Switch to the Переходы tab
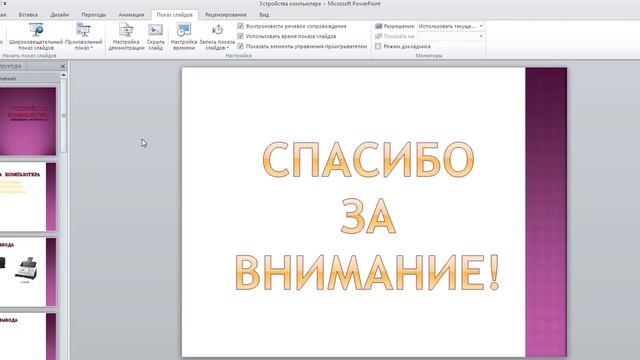 (93, 15)
